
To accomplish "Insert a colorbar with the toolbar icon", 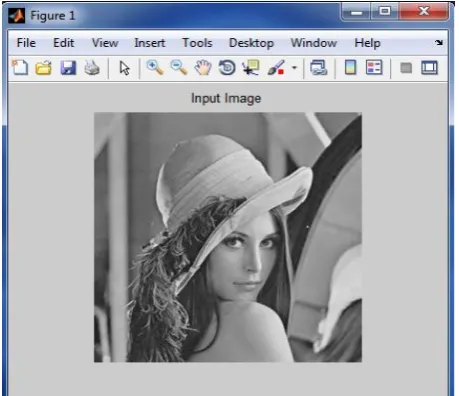I will pyautogui.click(x=350, y=68).
